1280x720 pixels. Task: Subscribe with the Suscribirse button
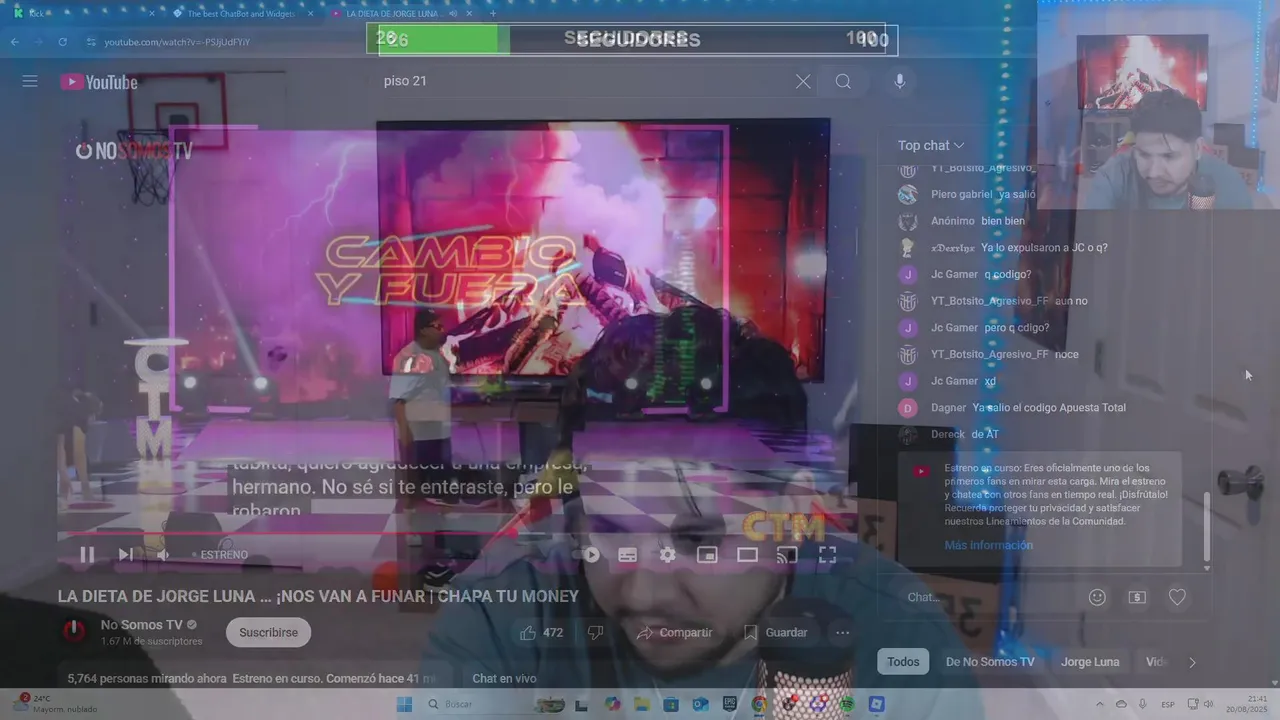point(268,632)
